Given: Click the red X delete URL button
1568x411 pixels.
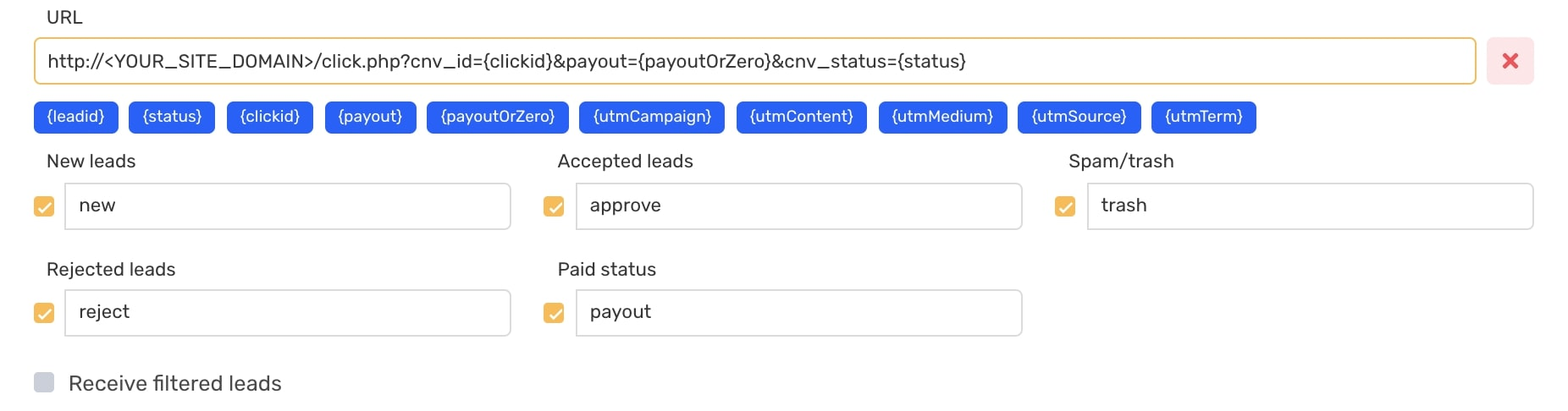Looking at the screenshot, I should (x=1510, y=61).
